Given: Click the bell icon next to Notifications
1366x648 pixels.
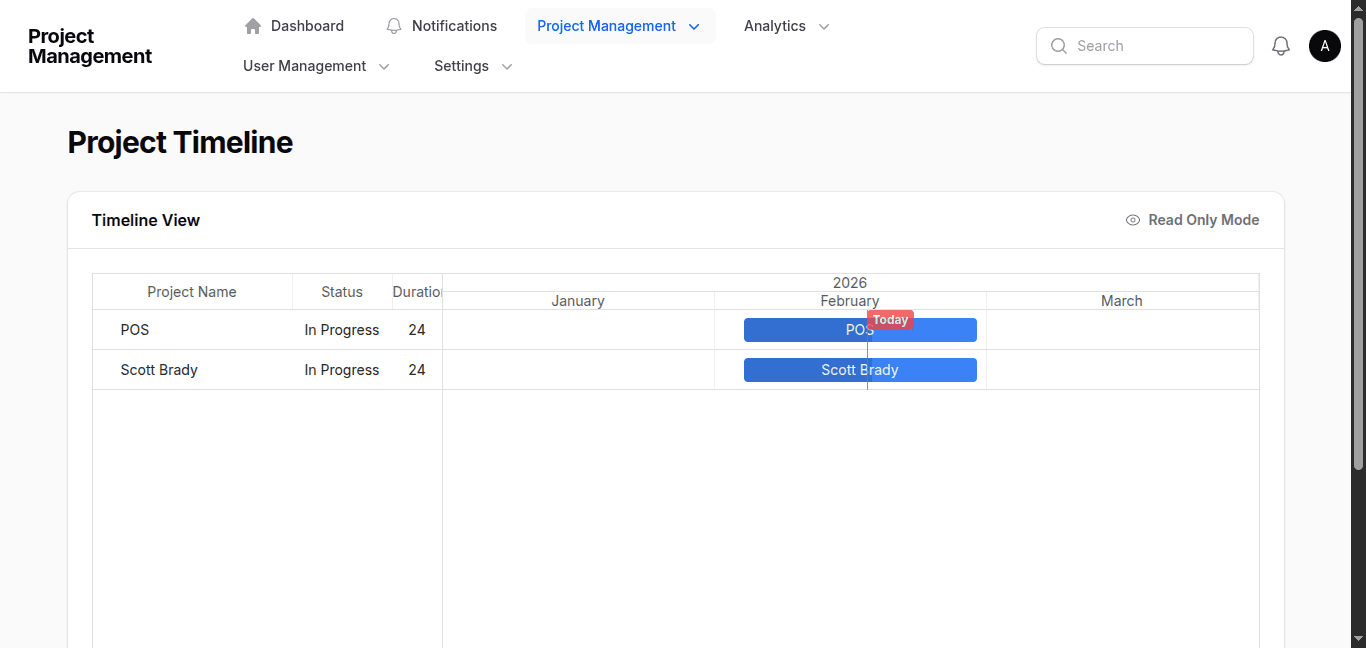Looking at the screenshot, I should click(393, 25).
